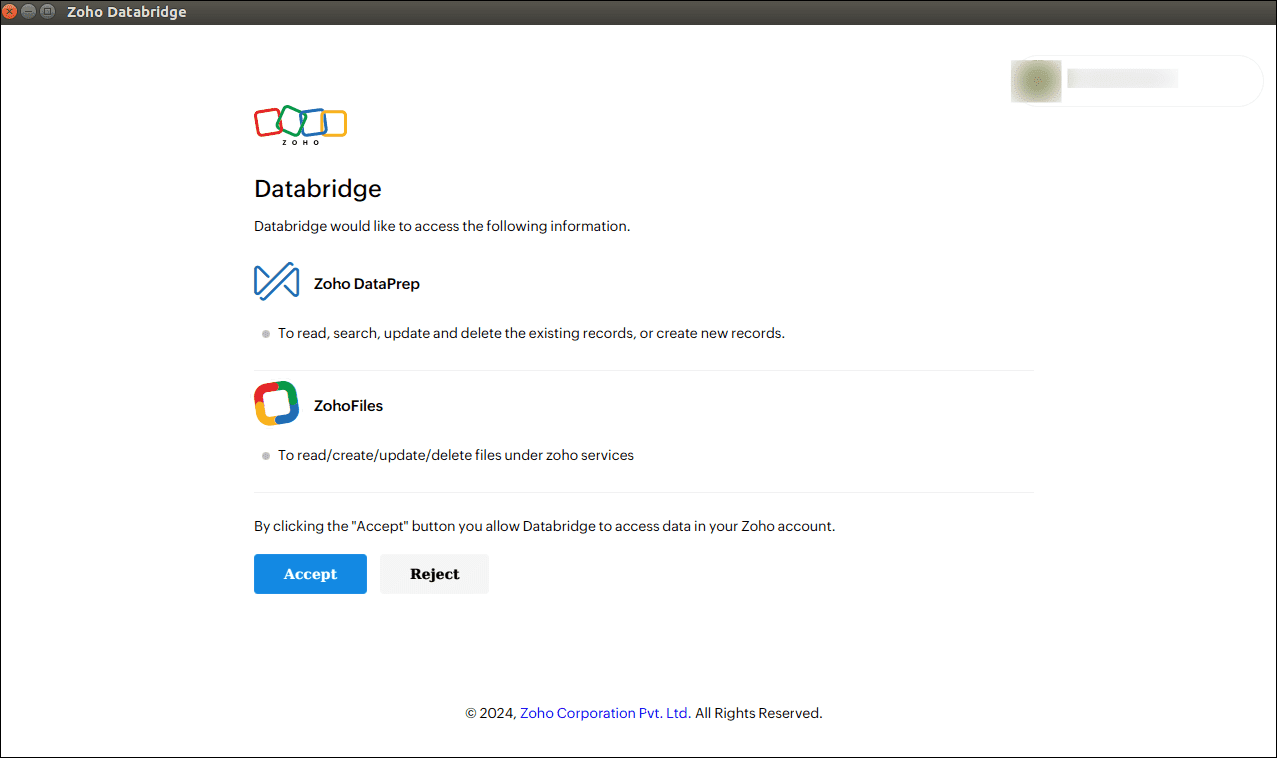Click the Zoho Databridge window title

(x=126, y=12)
